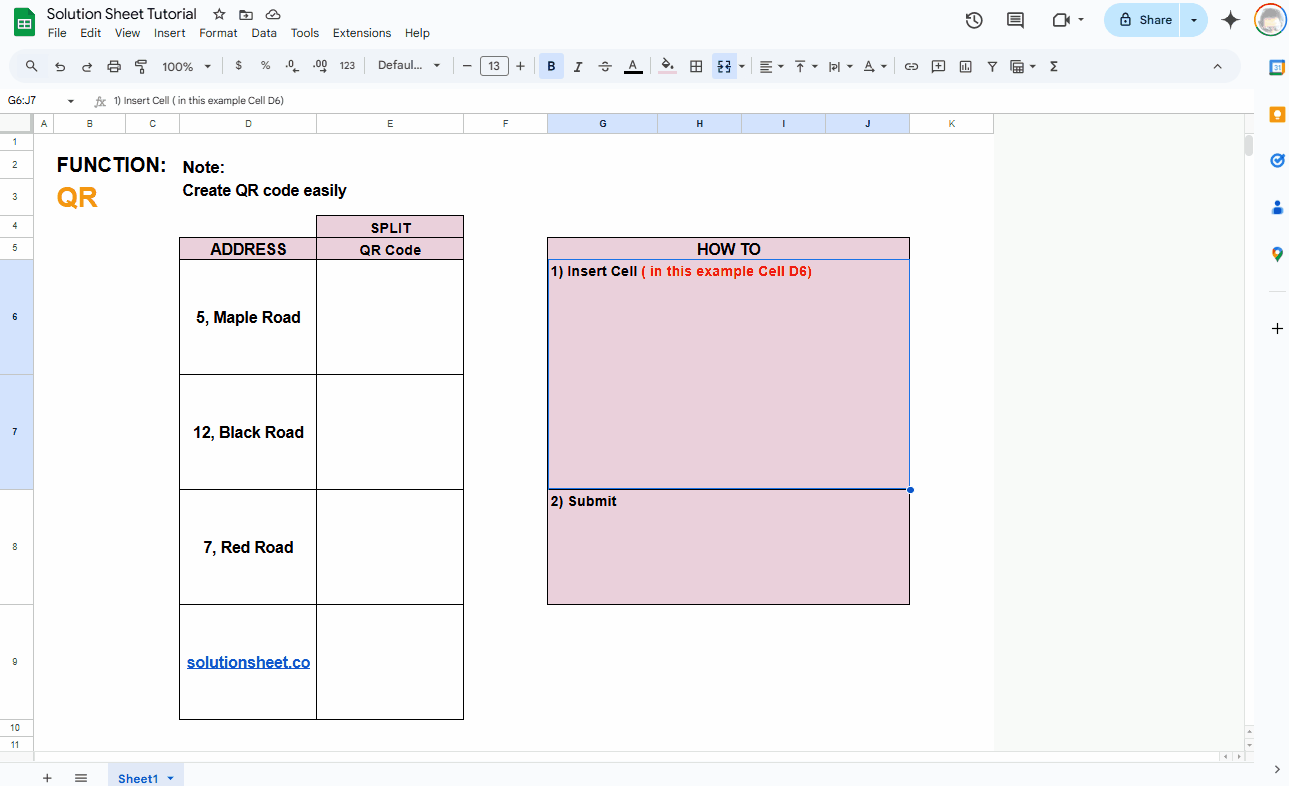Hide the menus with collapse arrow
1289x786 pixels.
coord(1217,66)
